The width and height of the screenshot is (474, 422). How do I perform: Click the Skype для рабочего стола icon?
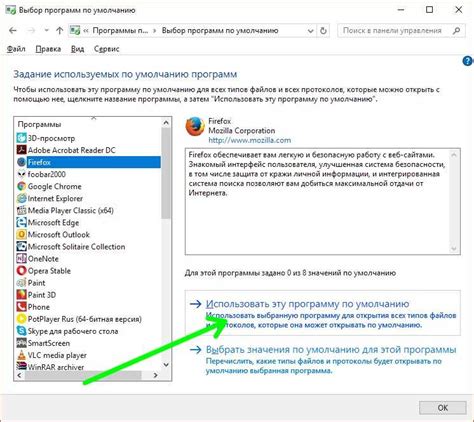tap(22, 331)
